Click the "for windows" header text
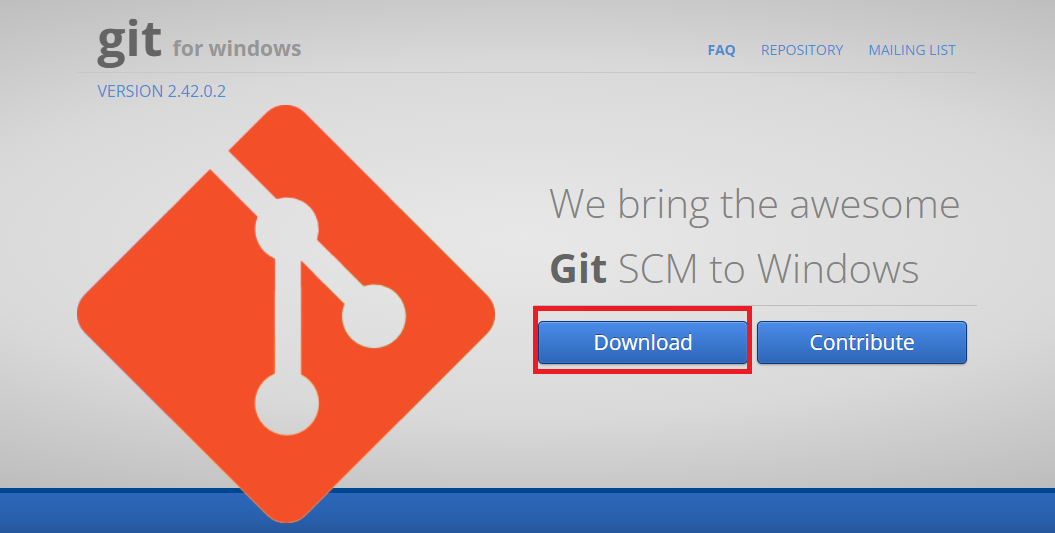The height and width of the screenshot is (533, 1055). [x=237, y=48]
